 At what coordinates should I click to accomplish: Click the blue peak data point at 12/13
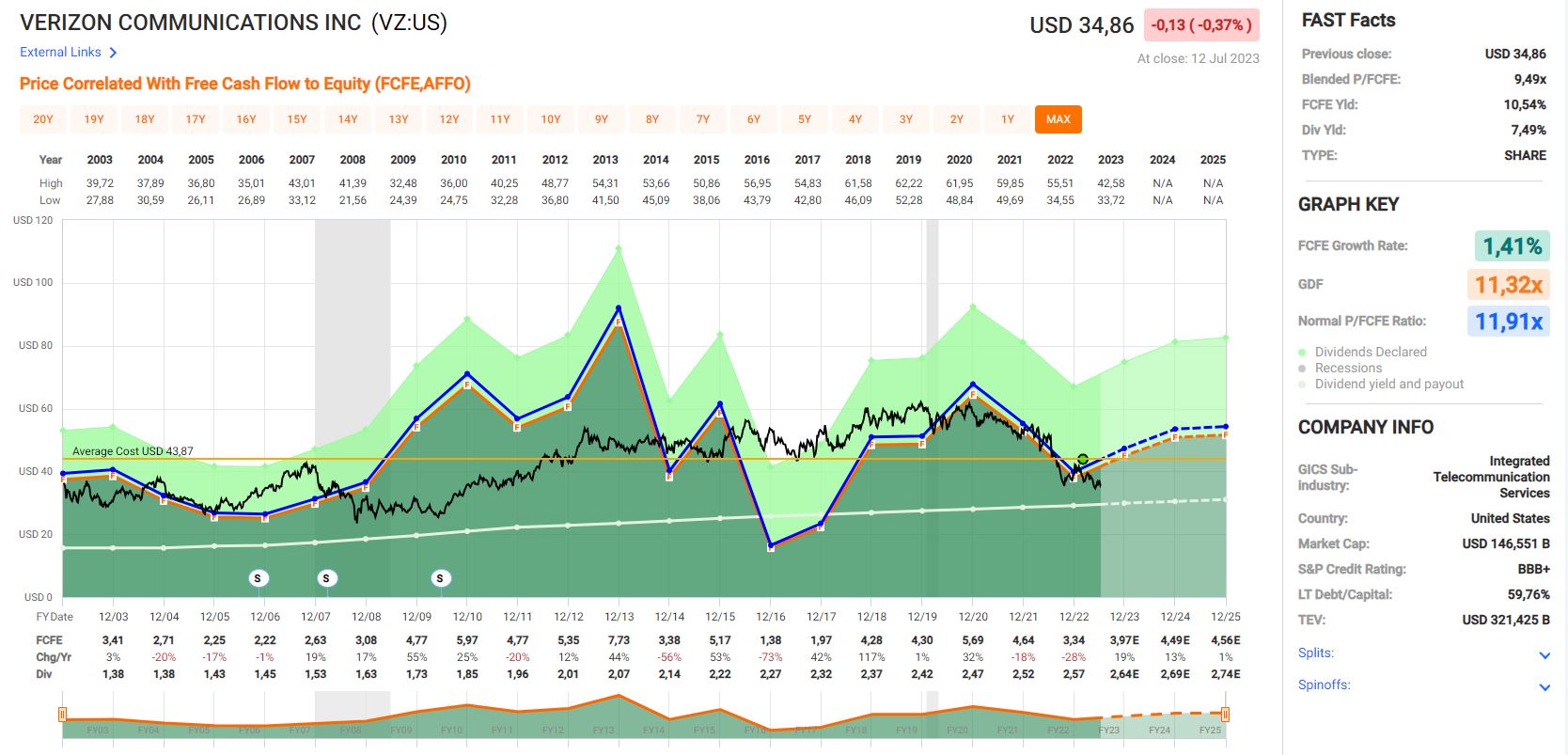619,307
